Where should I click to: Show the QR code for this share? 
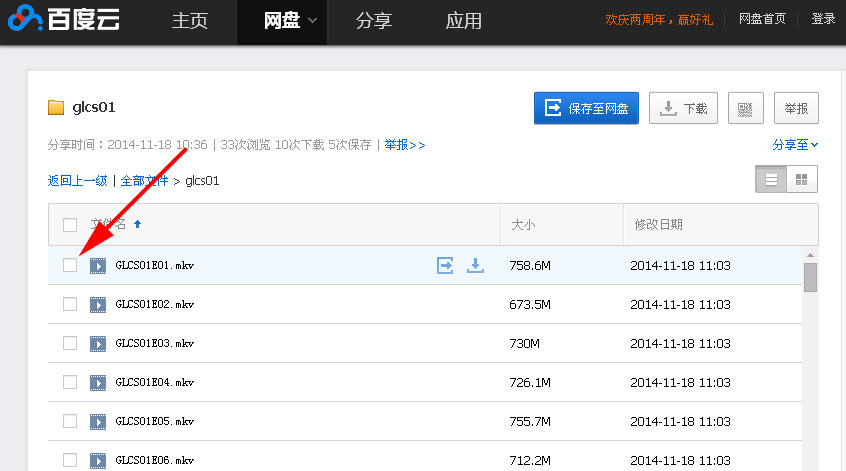point(745,108)
